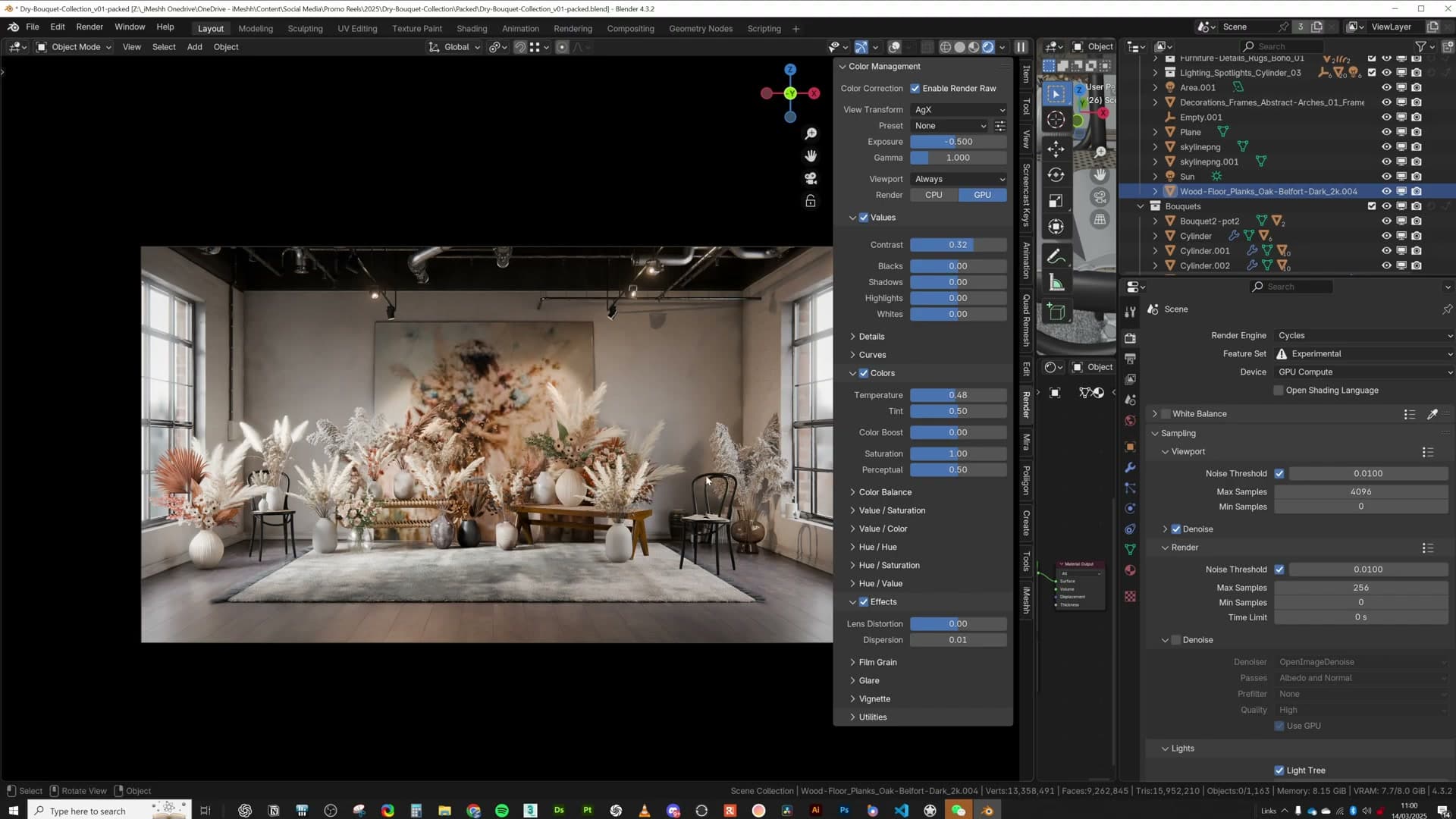Screen dimensions: 1456x819
Task: Open the Physics properties tab icon
Action: [1130, 508]
